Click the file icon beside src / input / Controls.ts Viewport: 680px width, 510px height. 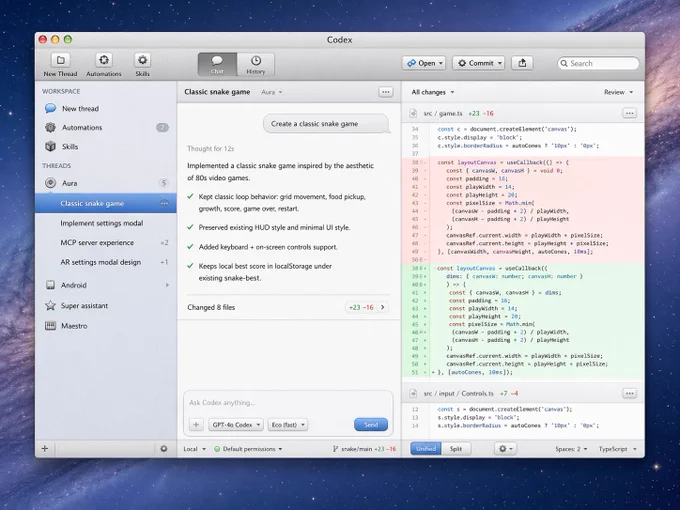click(413, 393)
